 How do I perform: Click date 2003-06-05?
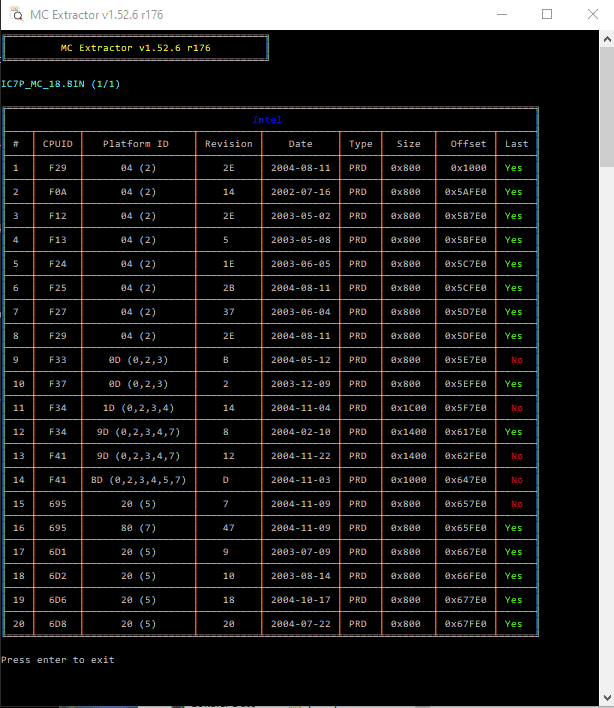tap(300, 264)
